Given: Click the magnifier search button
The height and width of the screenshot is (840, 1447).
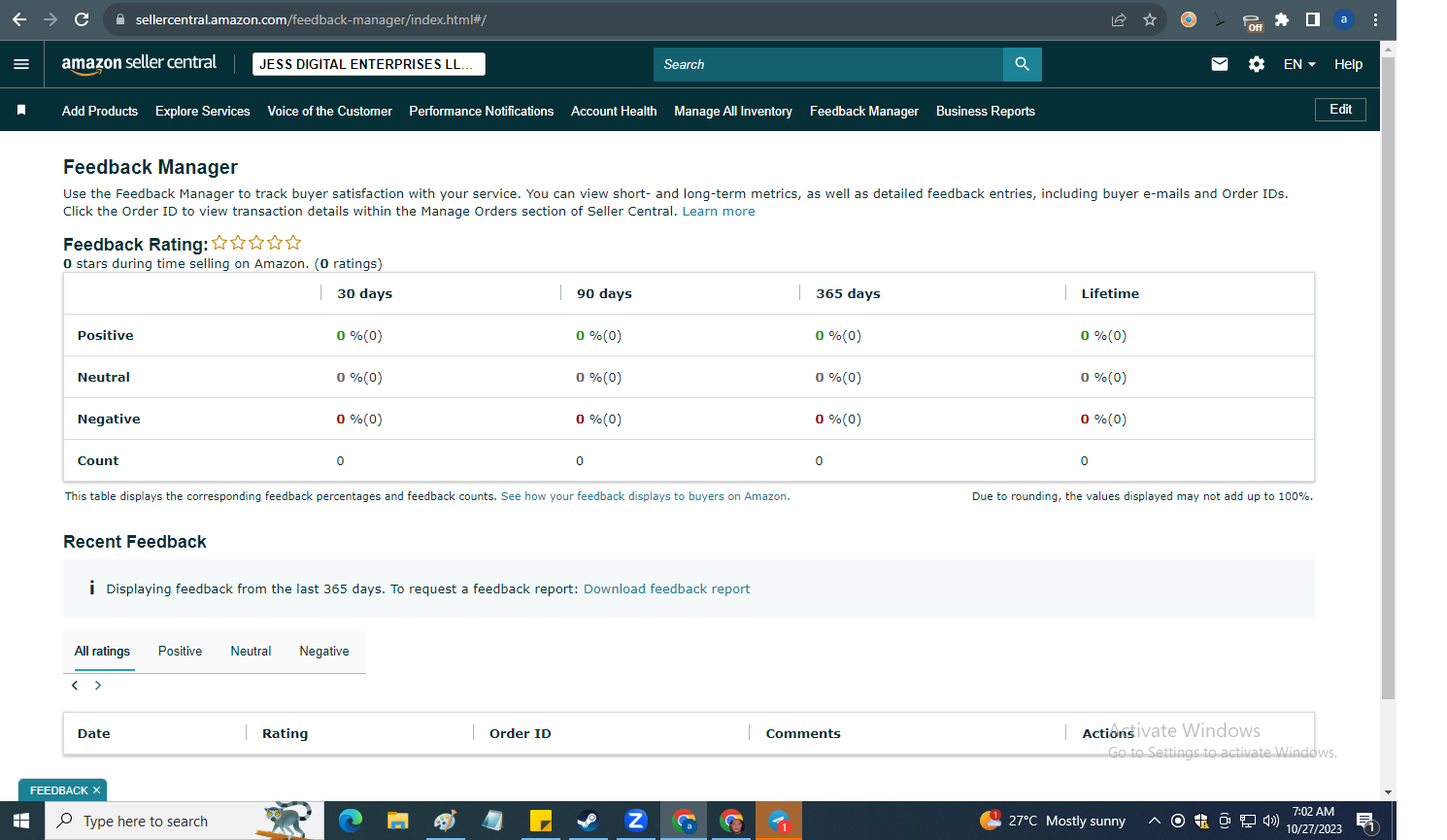Looking at the screenshot, I should (1022, 64).
